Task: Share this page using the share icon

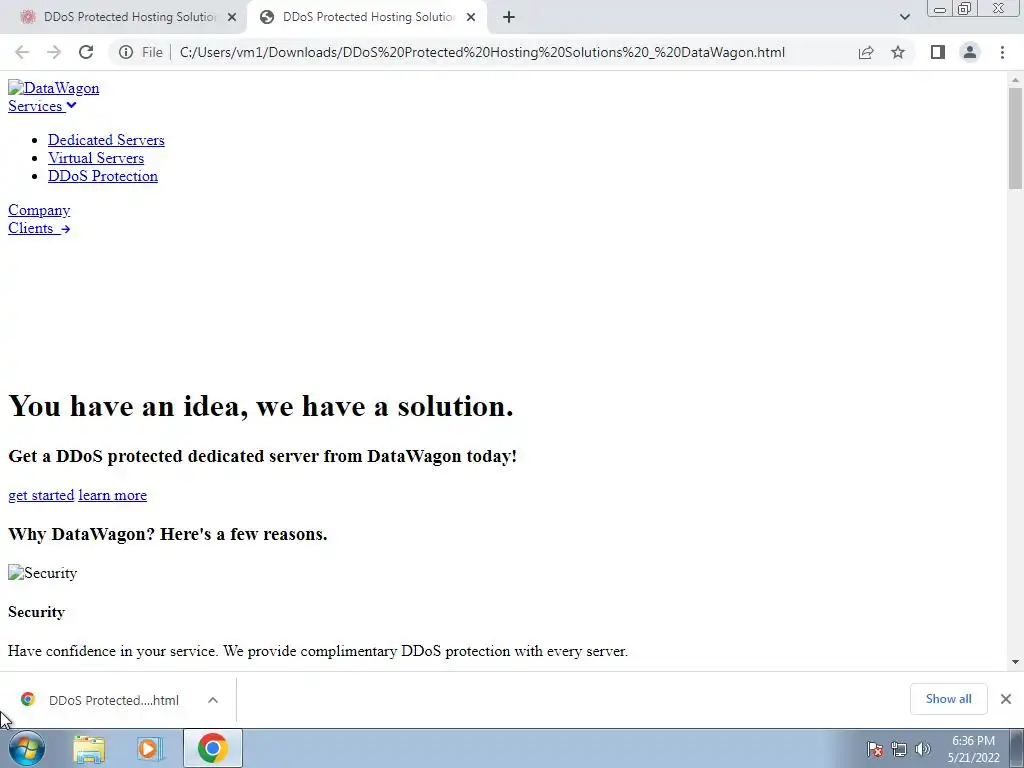Action: [866, 52]
